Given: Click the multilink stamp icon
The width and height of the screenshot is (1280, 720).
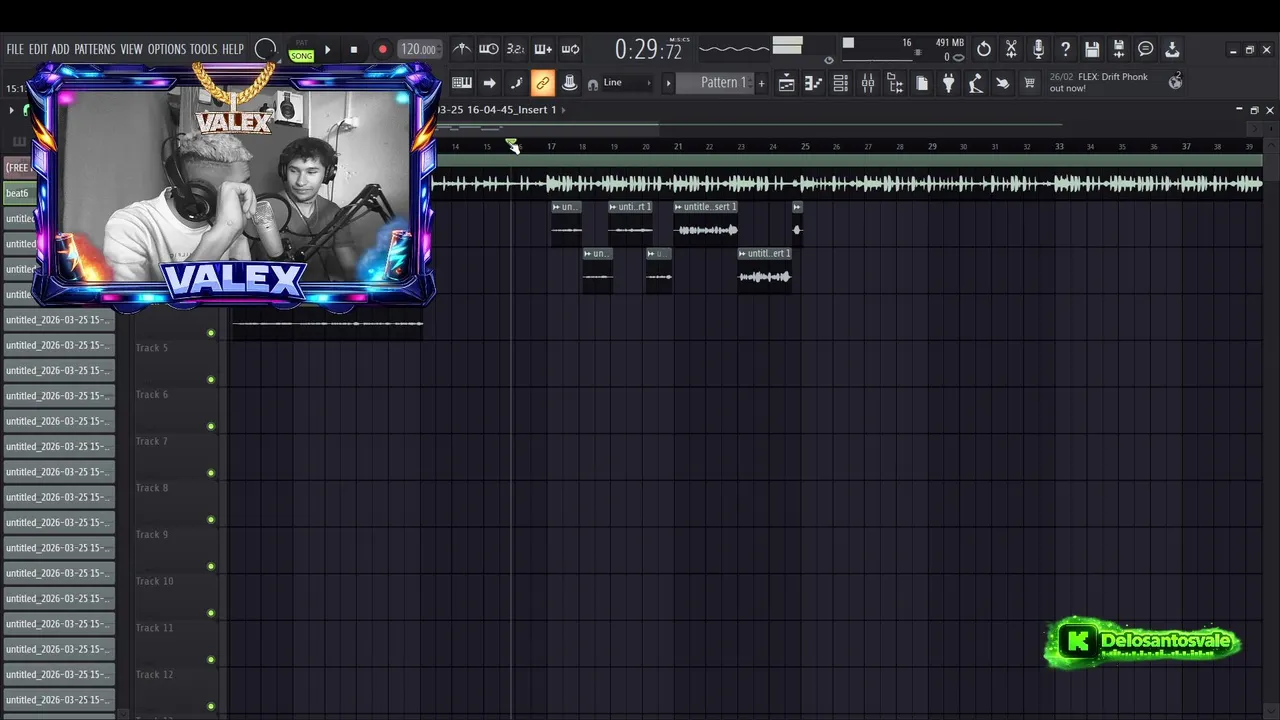Looking at the screenshot, I should tap(570, 83).
